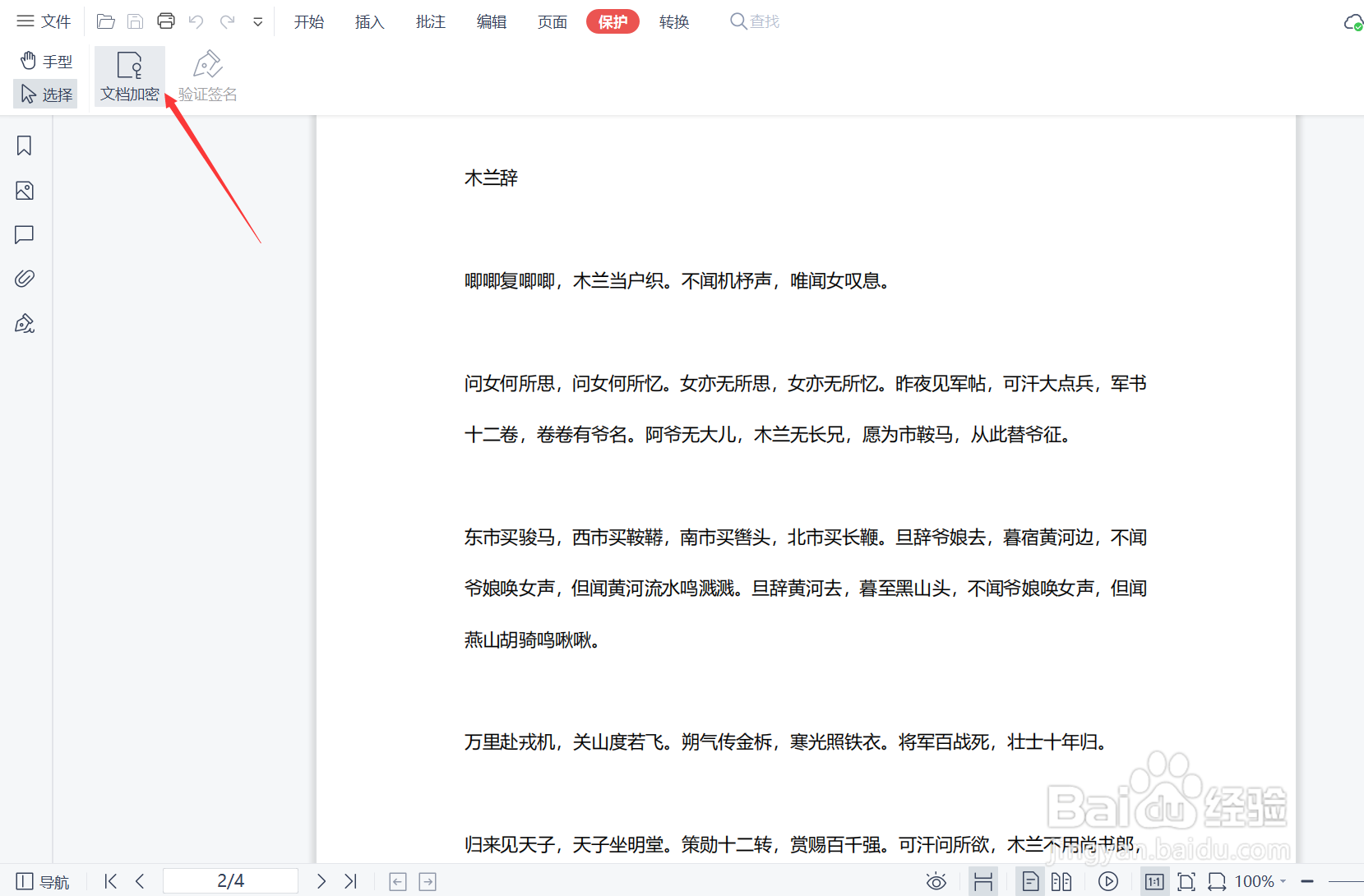Open the bookmark sidebar panel
This screenshot has width=1364, height=896.
coord(25,145)
